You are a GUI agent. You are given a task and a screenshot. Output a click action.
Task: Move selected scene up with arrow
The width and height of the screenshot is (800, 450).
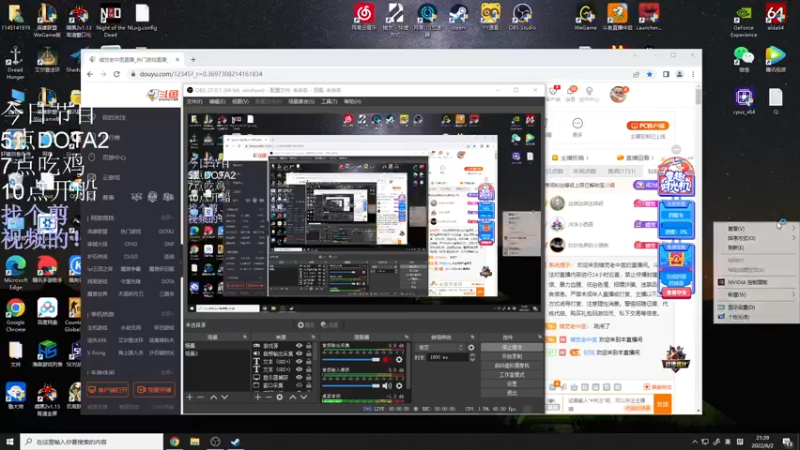point(214,397)
